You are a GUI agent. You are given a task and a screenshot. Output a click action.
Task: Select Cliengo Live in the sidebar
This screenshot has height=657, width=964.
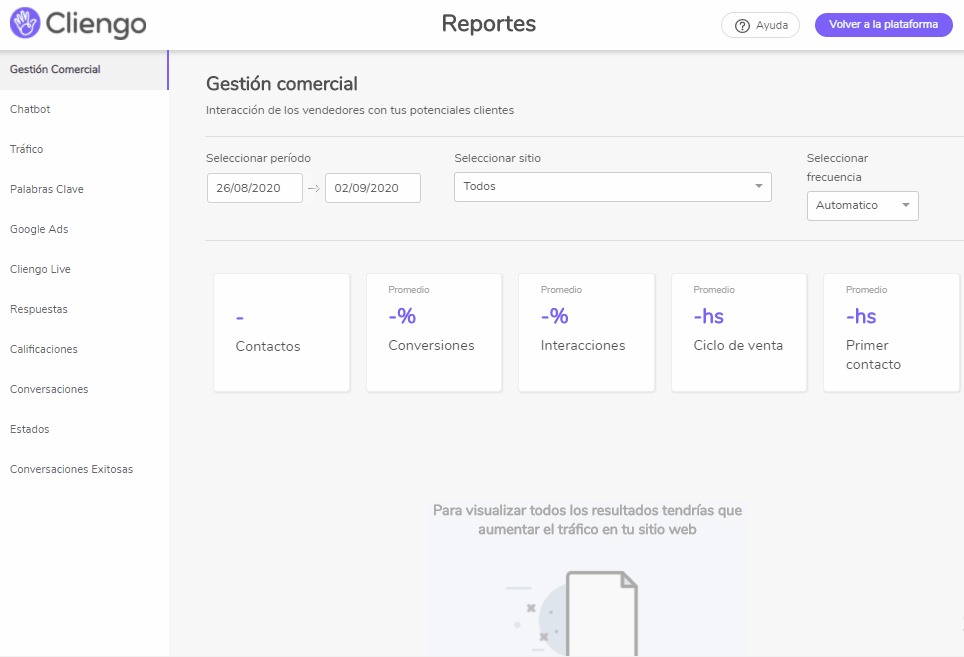click(40, 269)
